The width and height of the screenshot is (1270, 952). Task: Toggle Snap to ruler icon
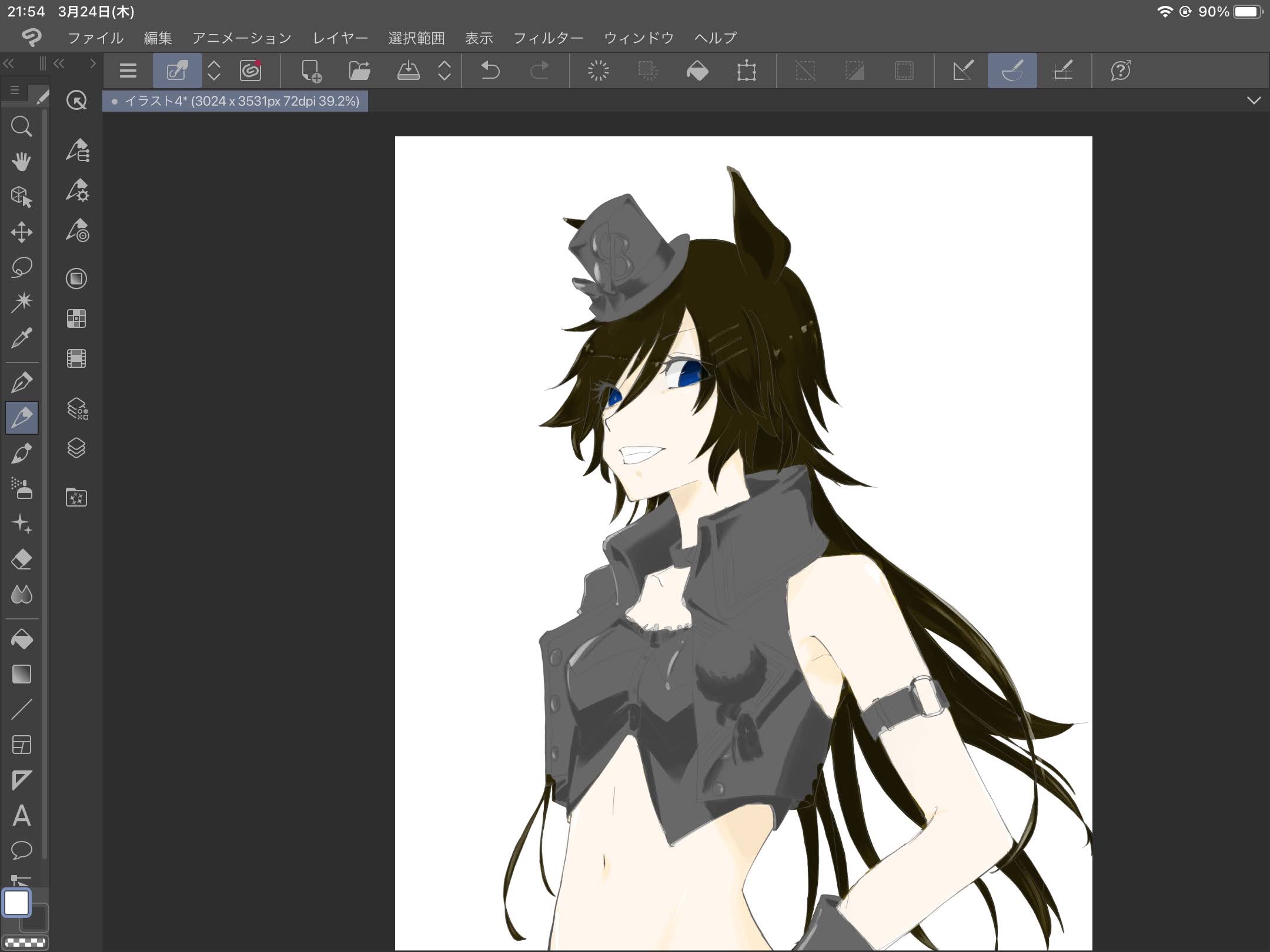[963, 71]
